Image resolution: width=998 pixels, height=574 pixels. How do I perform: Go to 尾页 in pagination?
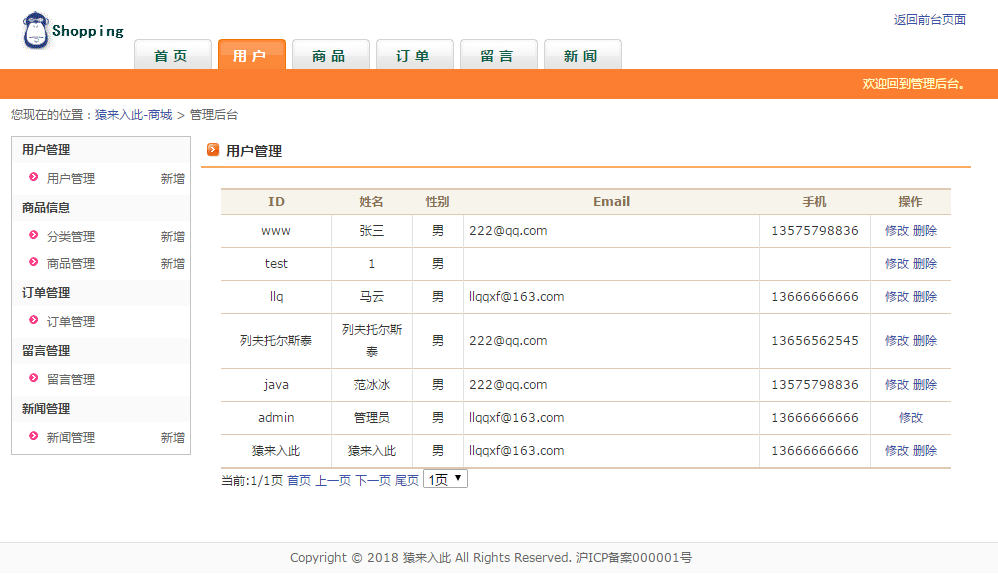[407, 480]
